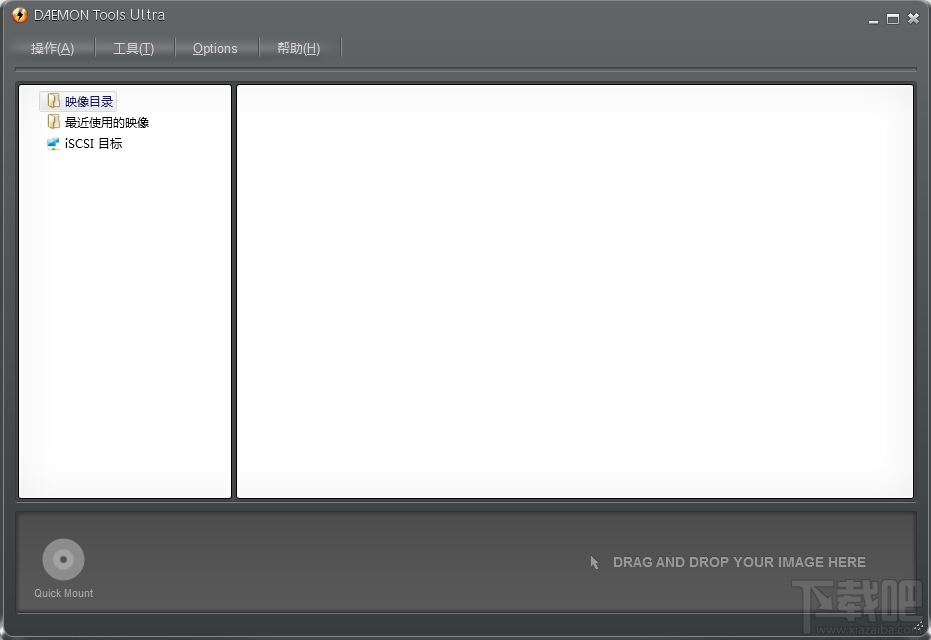Click the Quick Mount label
Viewport: 931px width, 640px height.
(64, 593)
